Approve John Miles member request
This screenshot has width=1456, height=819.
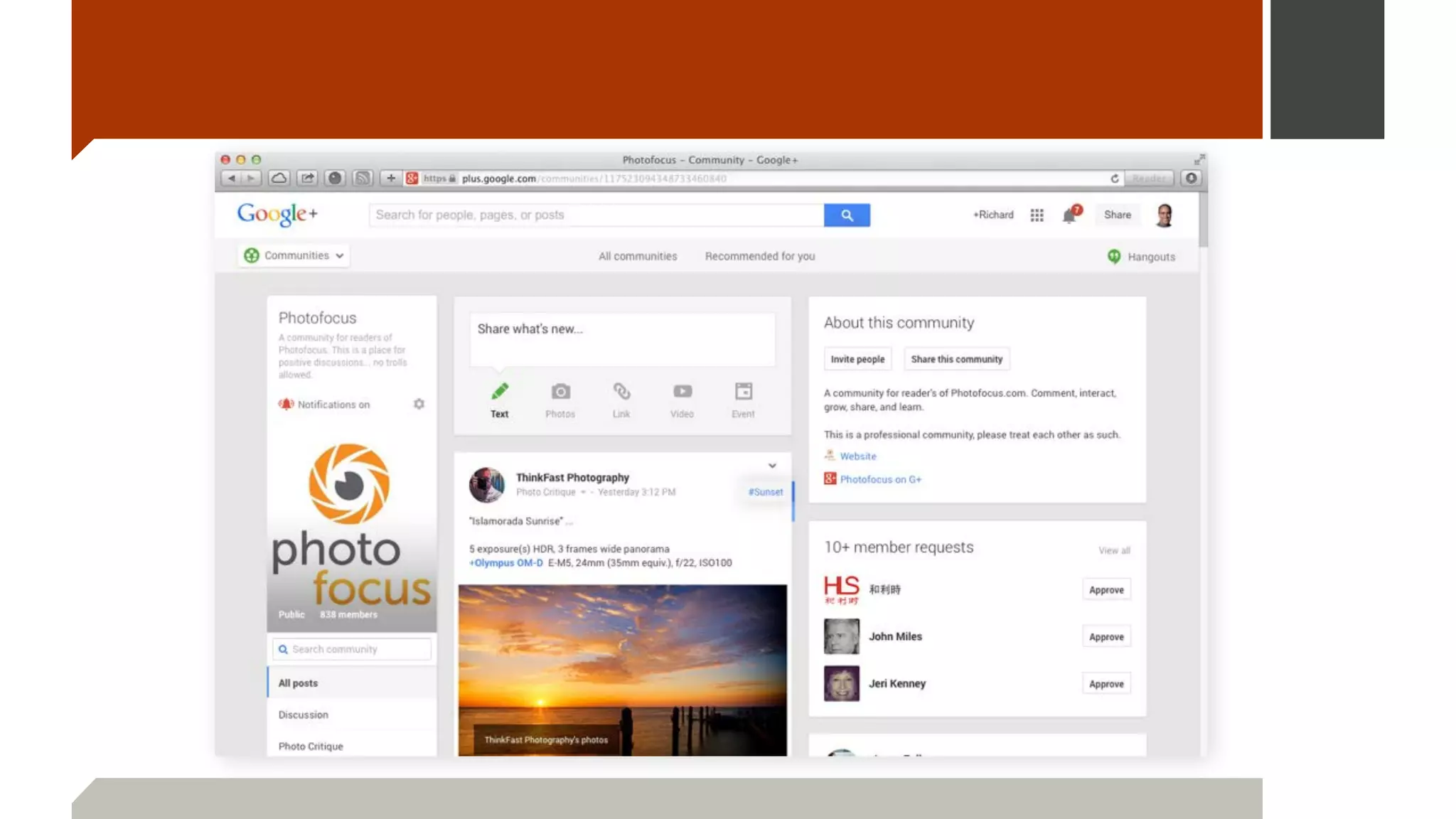[x=1106, y=637]
